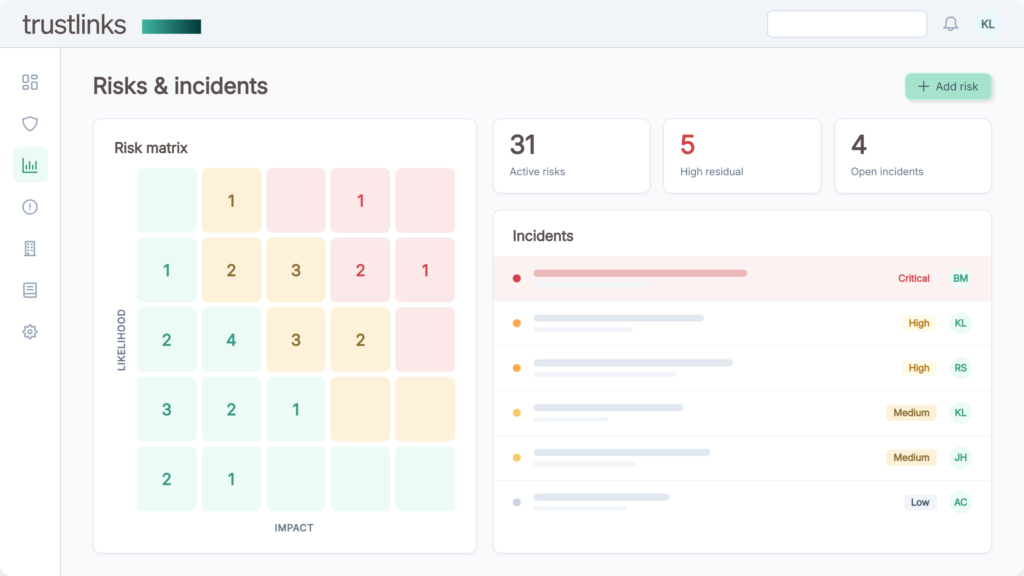This screenshot has width=1024, height=576.
Task: Open the KL user avatar in header
Action: click(987, 24)
